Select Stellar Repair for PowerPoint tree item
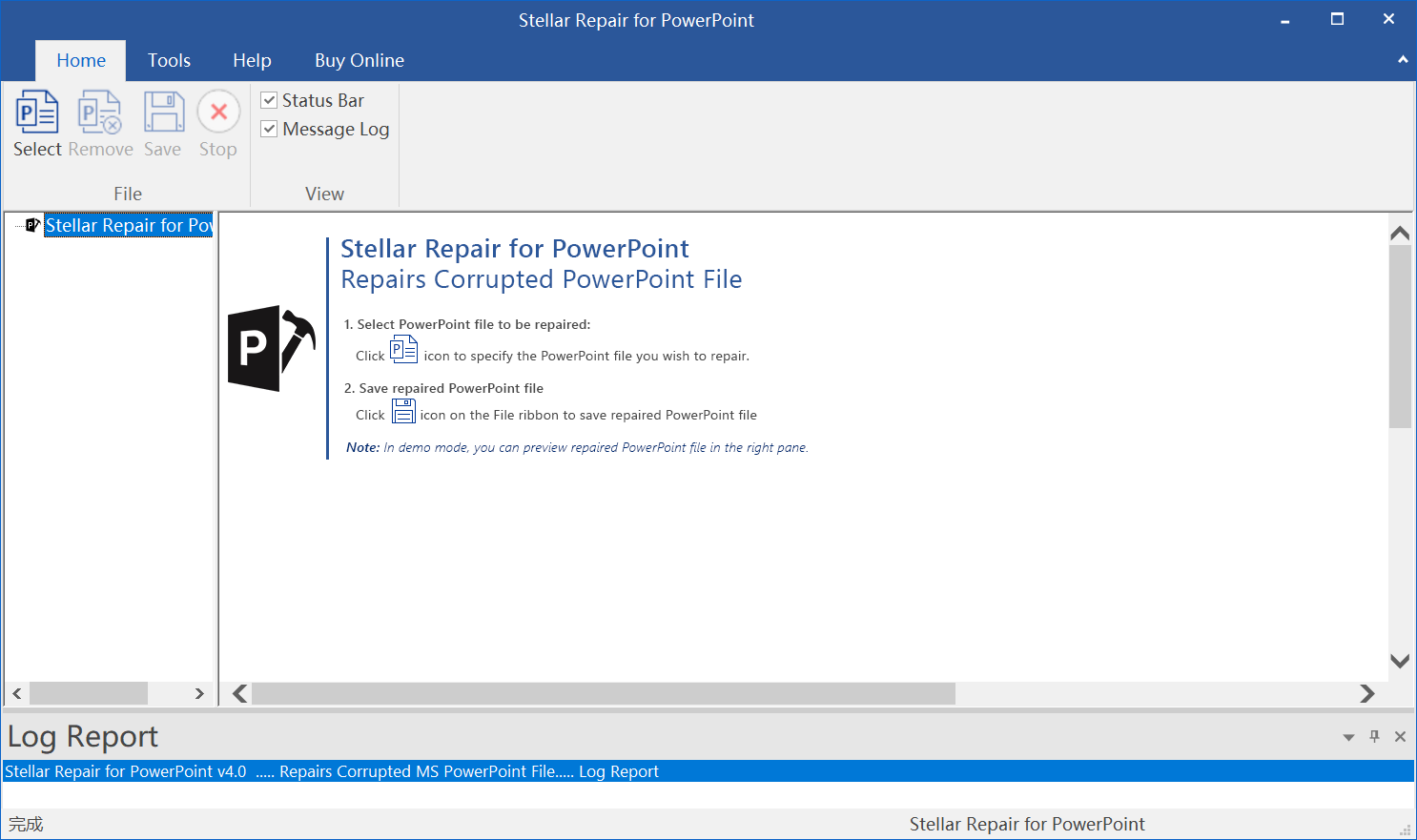The image size is (1417, 840). coord(129,225)
